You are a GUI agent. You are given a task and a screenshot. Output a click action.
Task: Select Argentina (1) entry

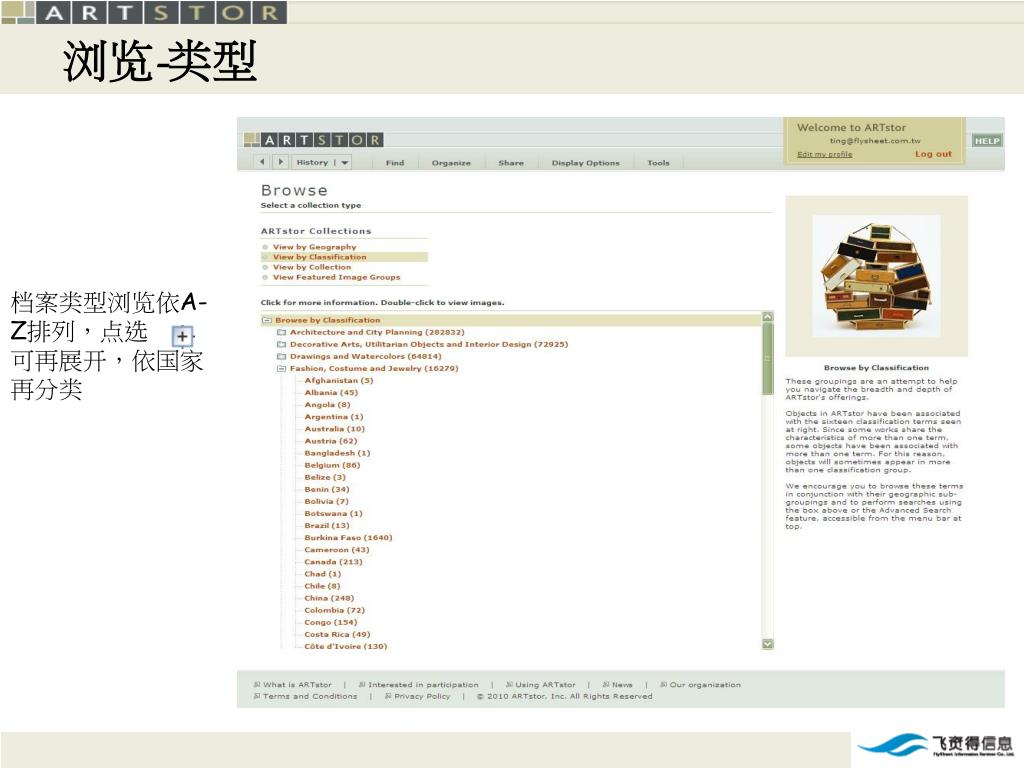334,417
